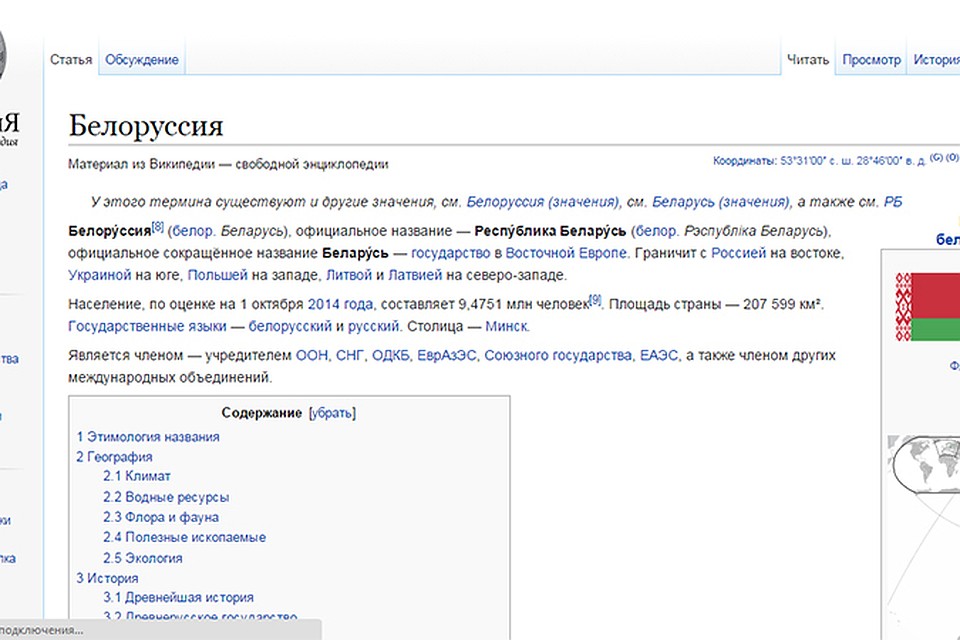Click footnote reference [8]
Screen dimensions: 960x640
tap(157, 227)
